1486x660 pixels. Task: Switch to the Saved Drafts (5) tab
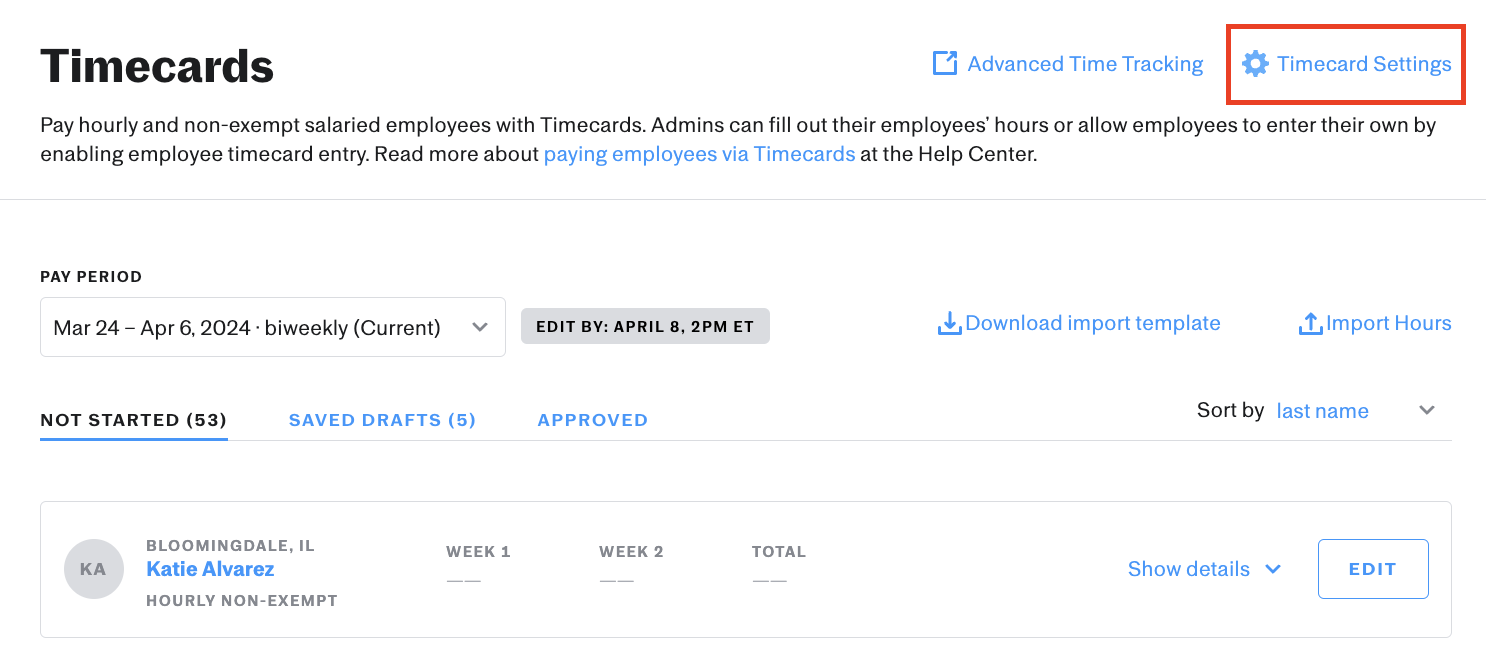coord(382,420)
